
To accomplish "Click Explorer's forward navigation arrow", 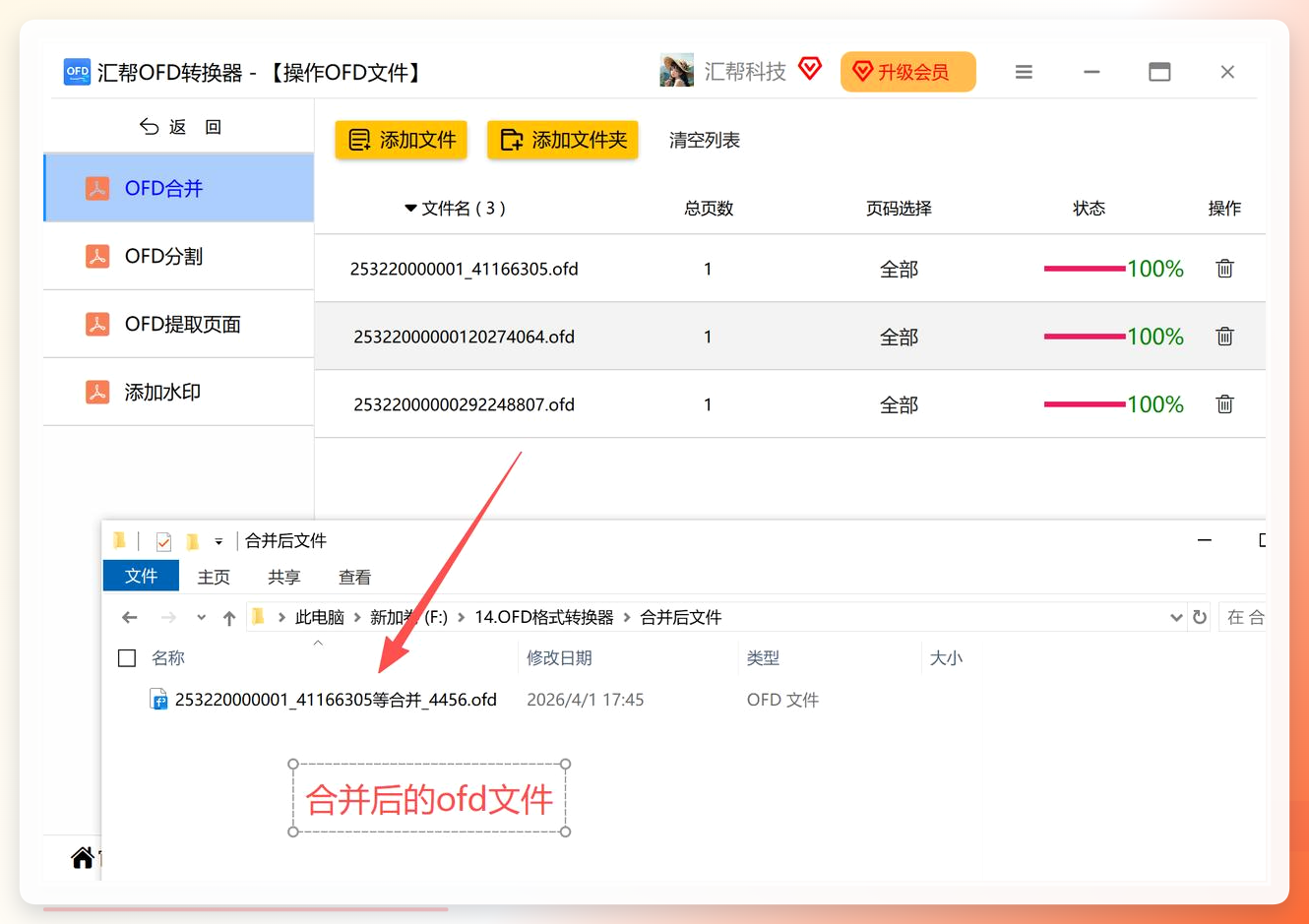I will [x=168, y=618].
